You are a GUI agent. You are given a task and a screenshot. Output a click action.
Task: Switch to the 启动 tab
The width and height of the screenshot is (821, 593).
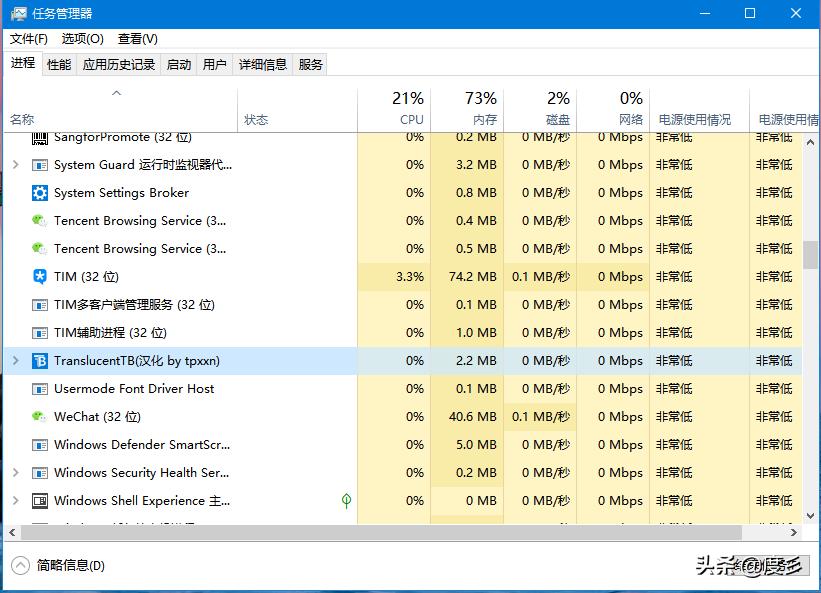[179, 64]
